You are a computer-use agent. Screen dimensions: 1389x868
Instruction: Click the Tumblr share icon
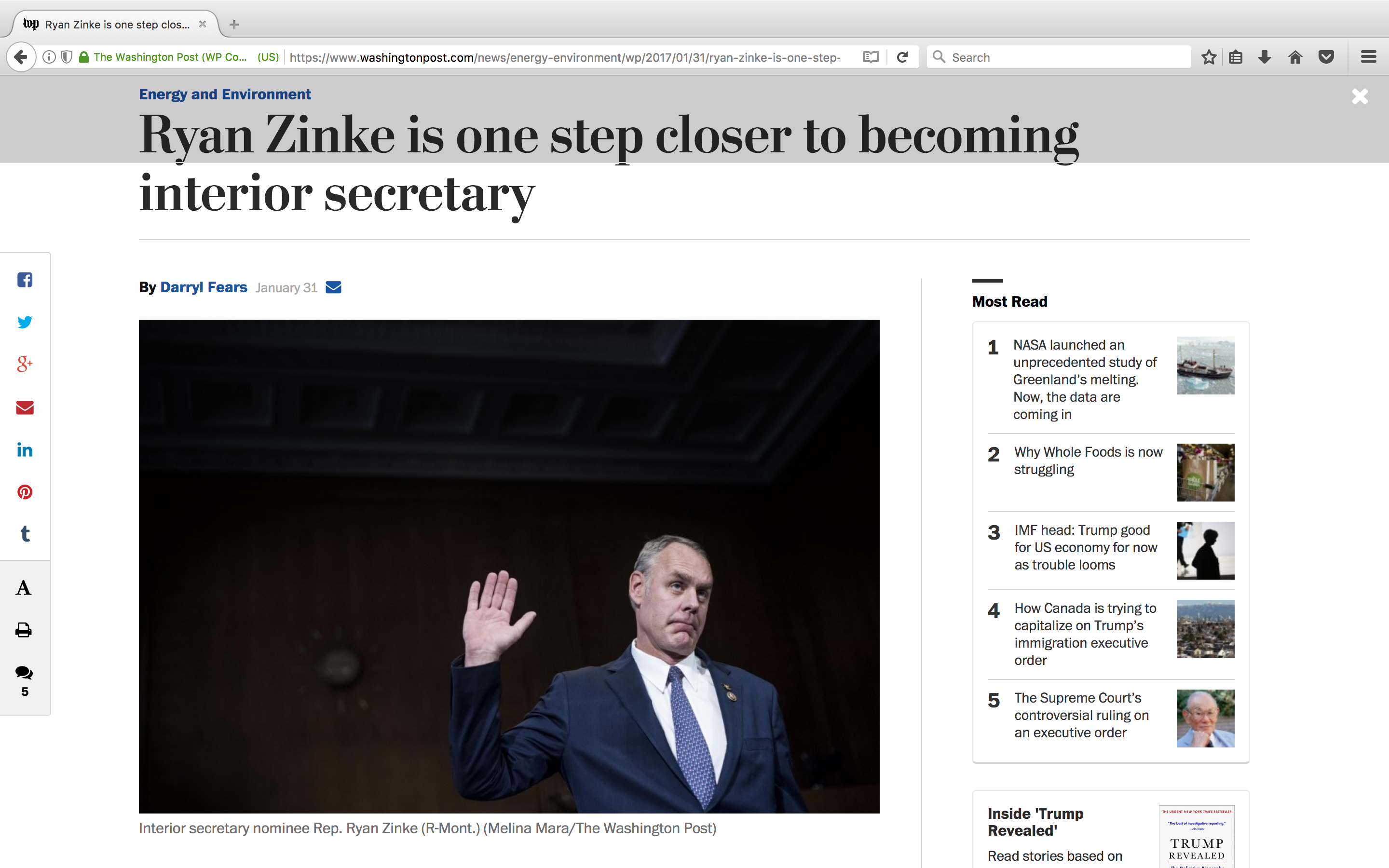[25, 533]
